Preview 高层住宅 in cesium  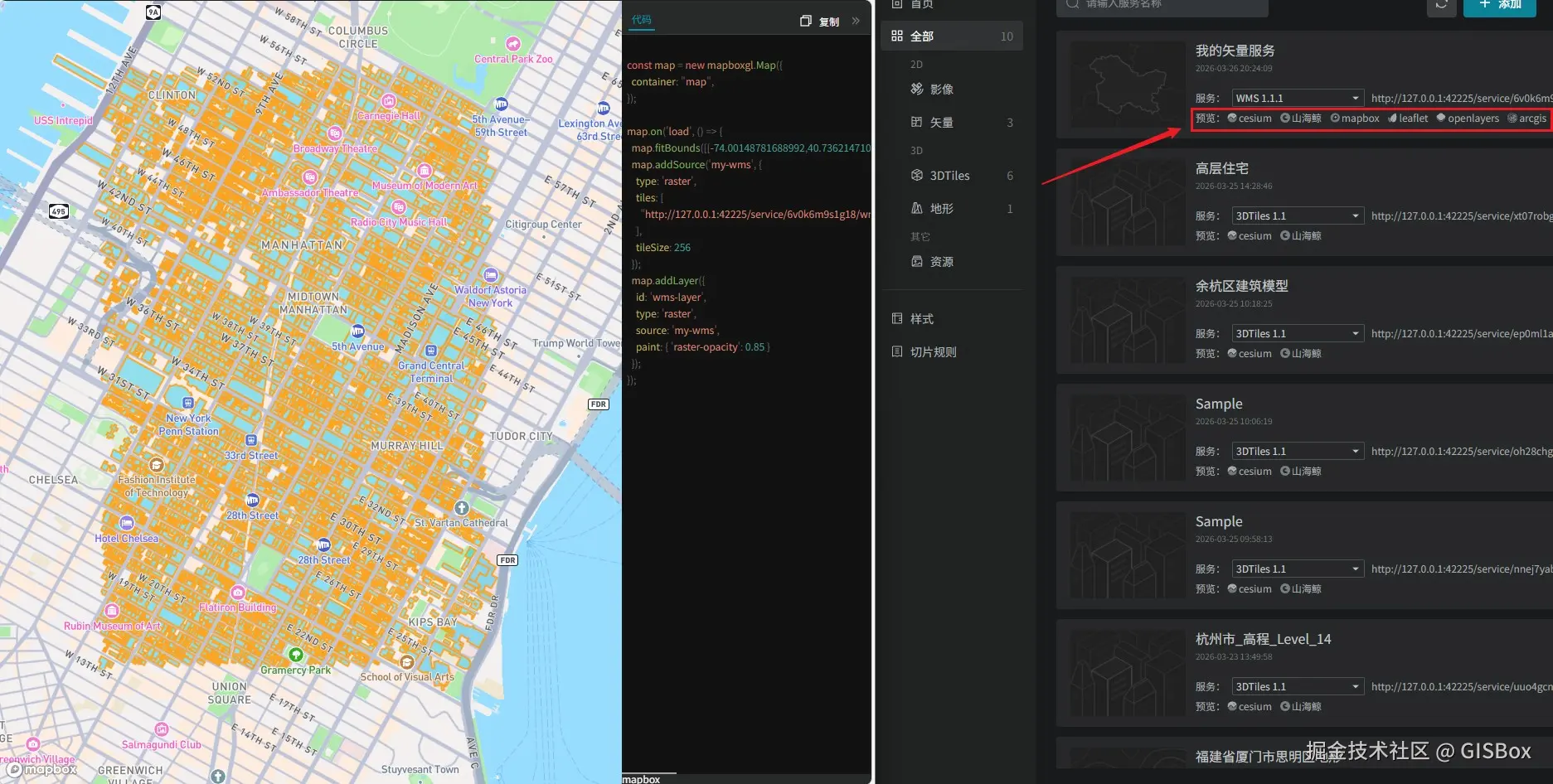(1250, 236)
